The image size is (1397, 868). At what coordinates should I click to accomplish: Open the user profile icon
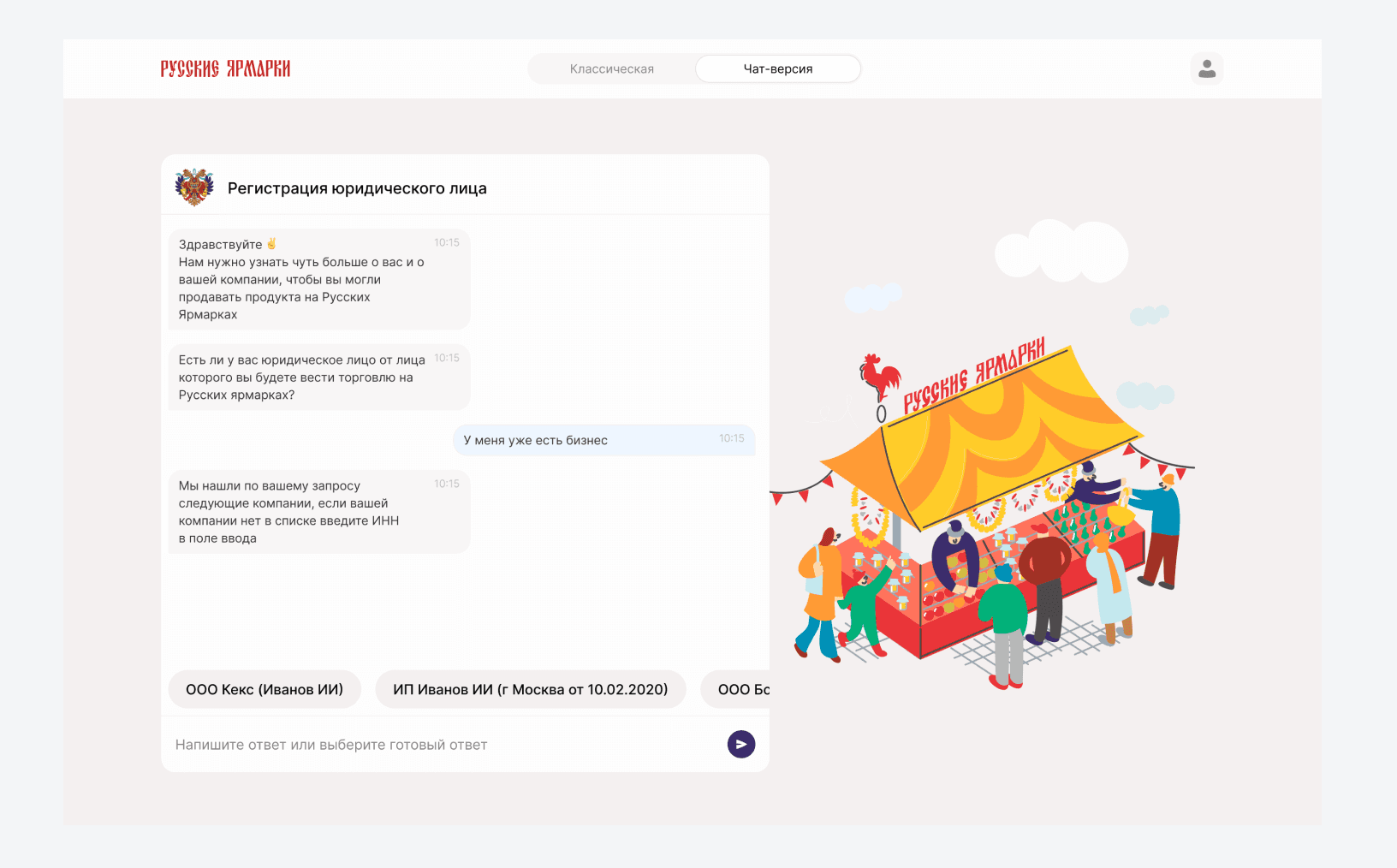[1207, 68]
